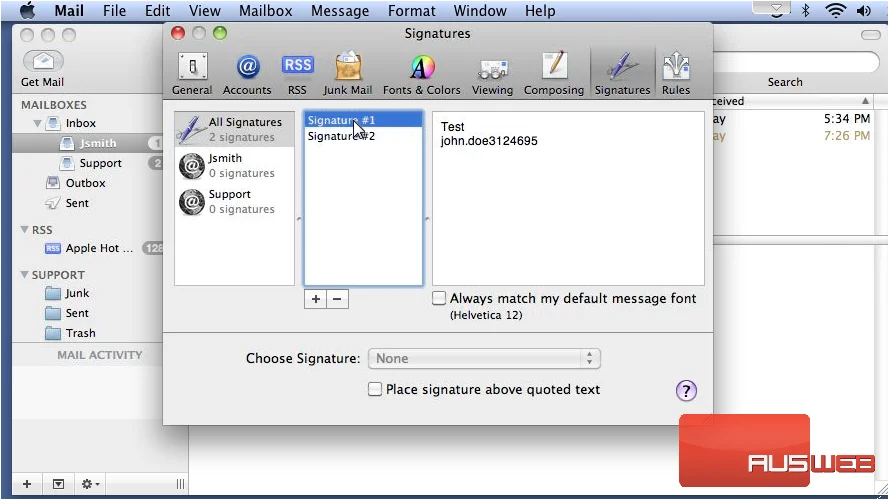Toggle the Mail Activity panel button
889x500 pixels.
58,484
